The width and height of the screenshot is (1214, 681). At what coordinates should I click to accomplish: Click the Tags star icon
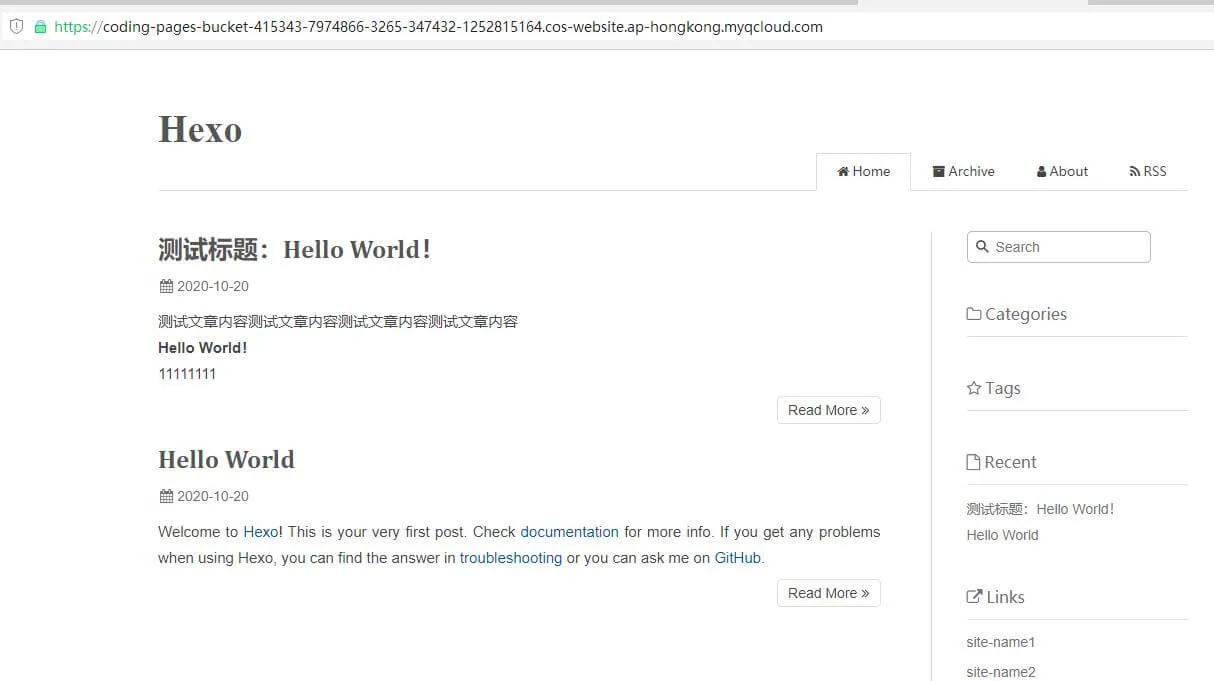(x=974, y=388)
